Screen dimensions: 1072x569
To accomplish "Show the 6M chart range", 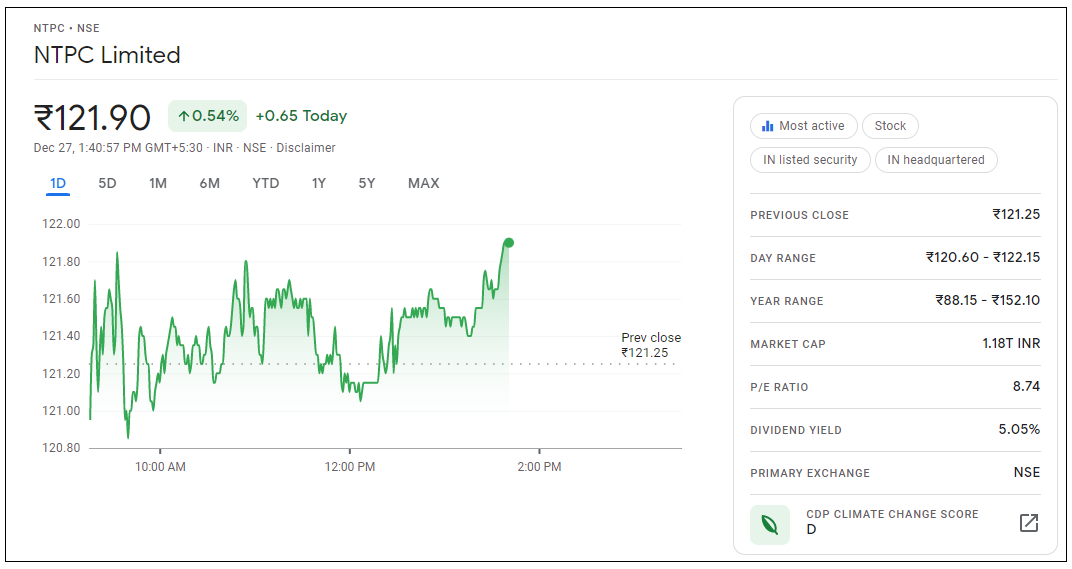I will (210, 183).
